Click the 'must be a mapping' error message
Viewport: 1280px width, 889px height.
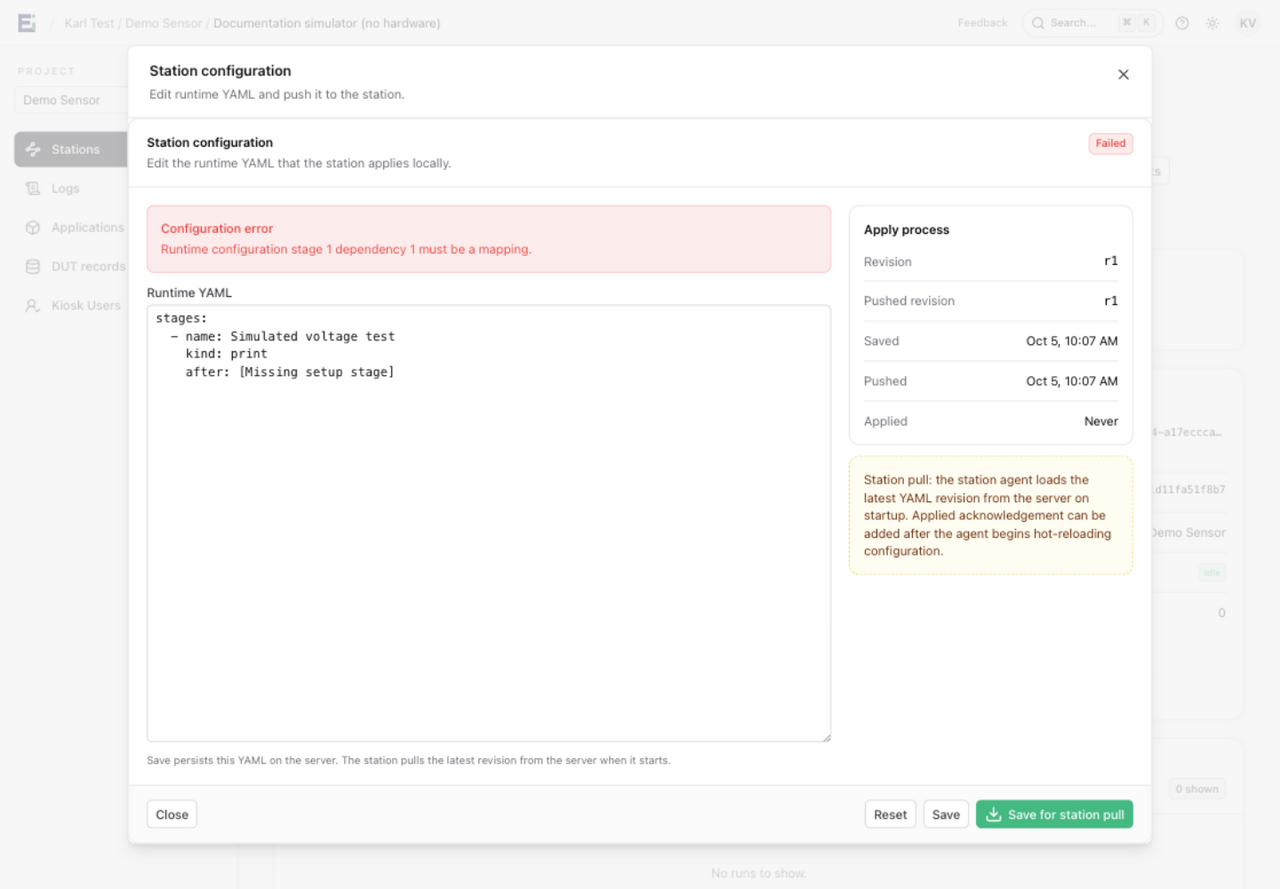(346, 249)
